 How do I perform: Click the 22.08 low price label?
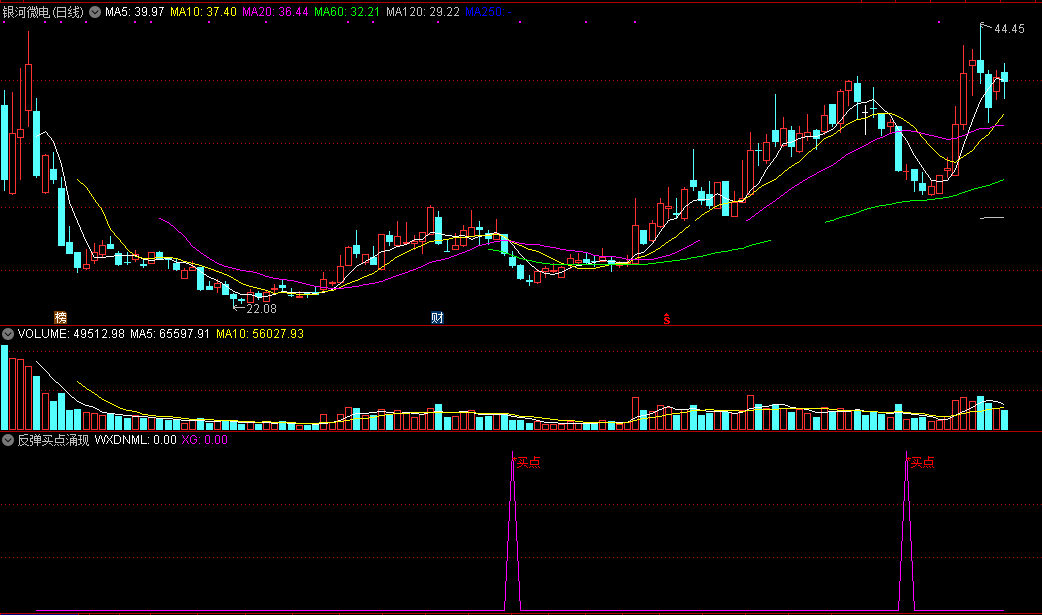[x=261, y=308]
